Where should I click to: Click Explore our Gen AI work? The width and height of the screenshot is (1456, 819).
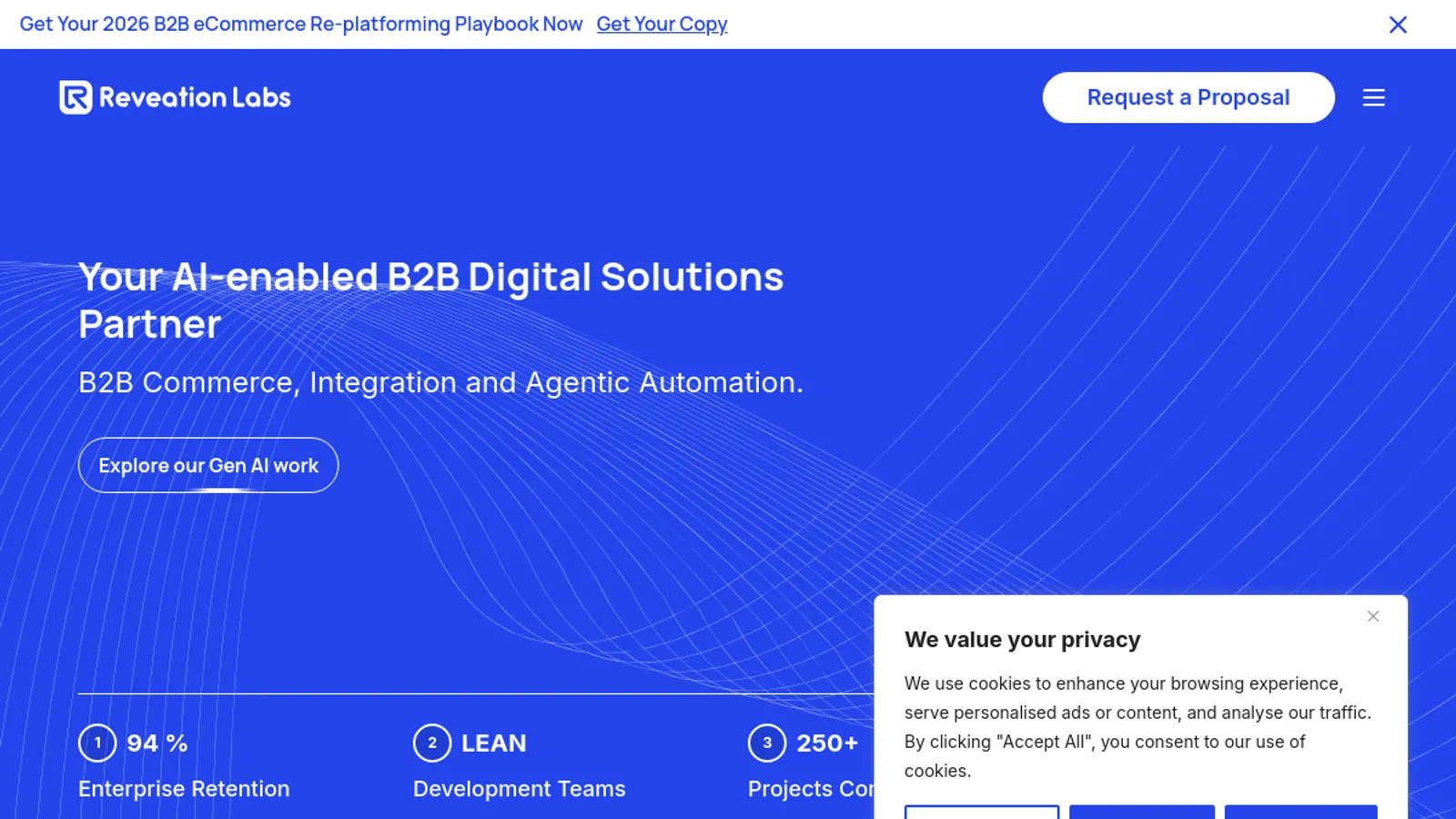(208, 465)
